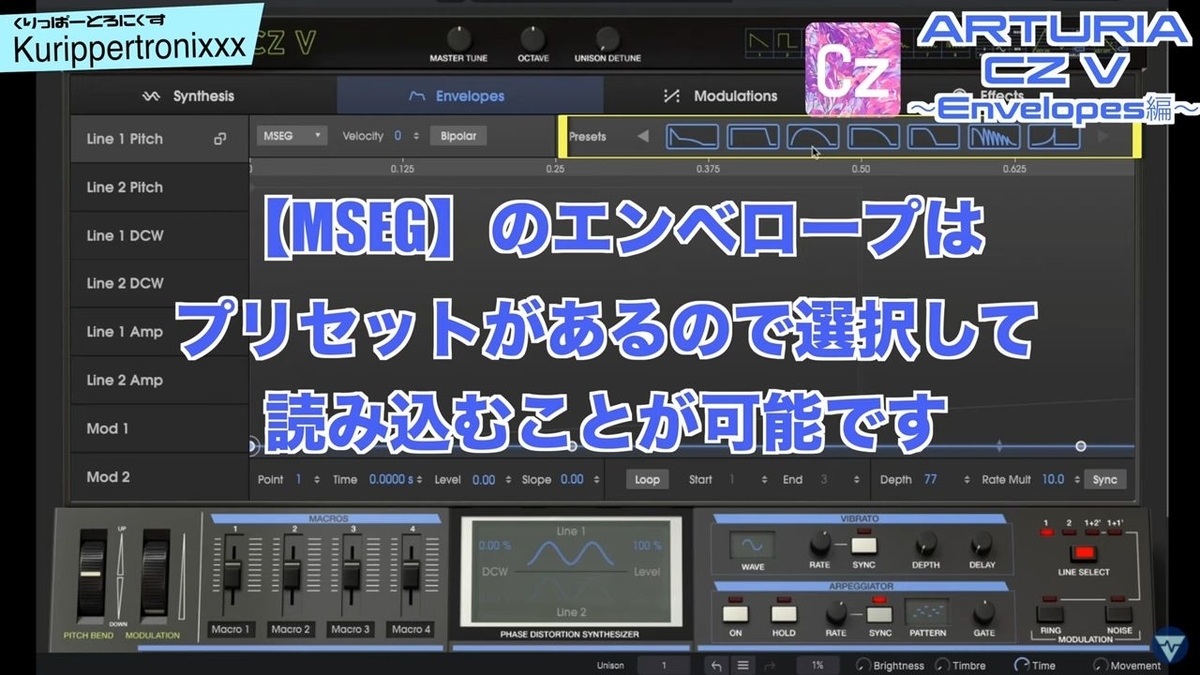Screen dimensions: 1200x675
Task: Click the Movement macro knob in the bottom bar
Action: (x=1100, y=665)
